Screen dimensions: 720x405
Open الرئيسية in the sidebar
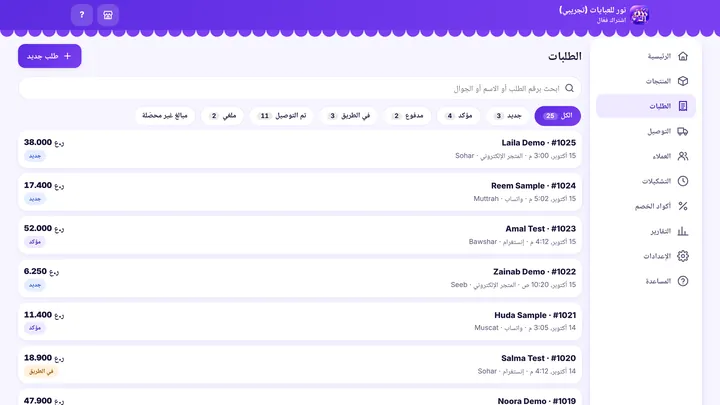[646, 56]
